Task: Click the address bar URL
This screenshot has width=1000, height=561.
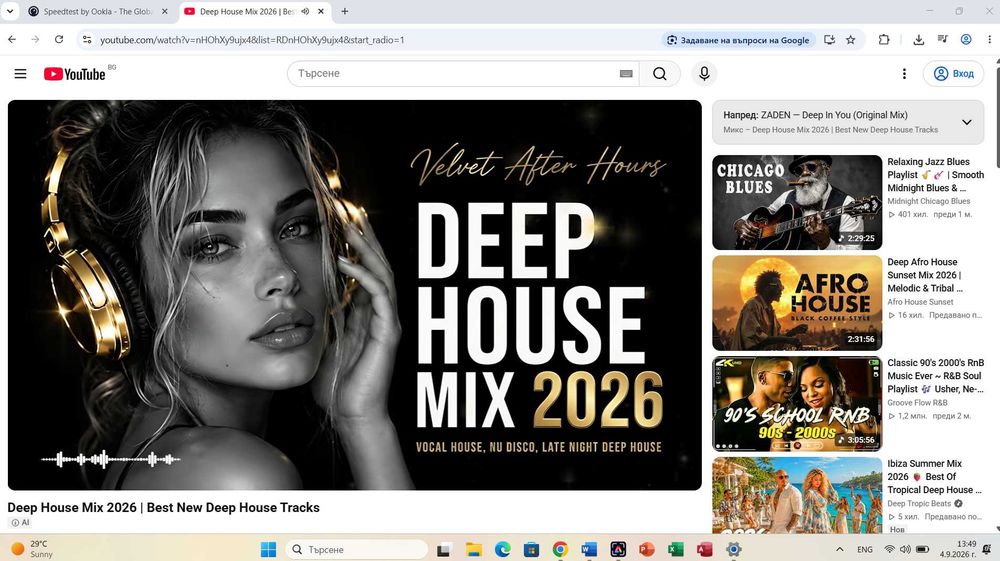Action: (x=252, y=40)
